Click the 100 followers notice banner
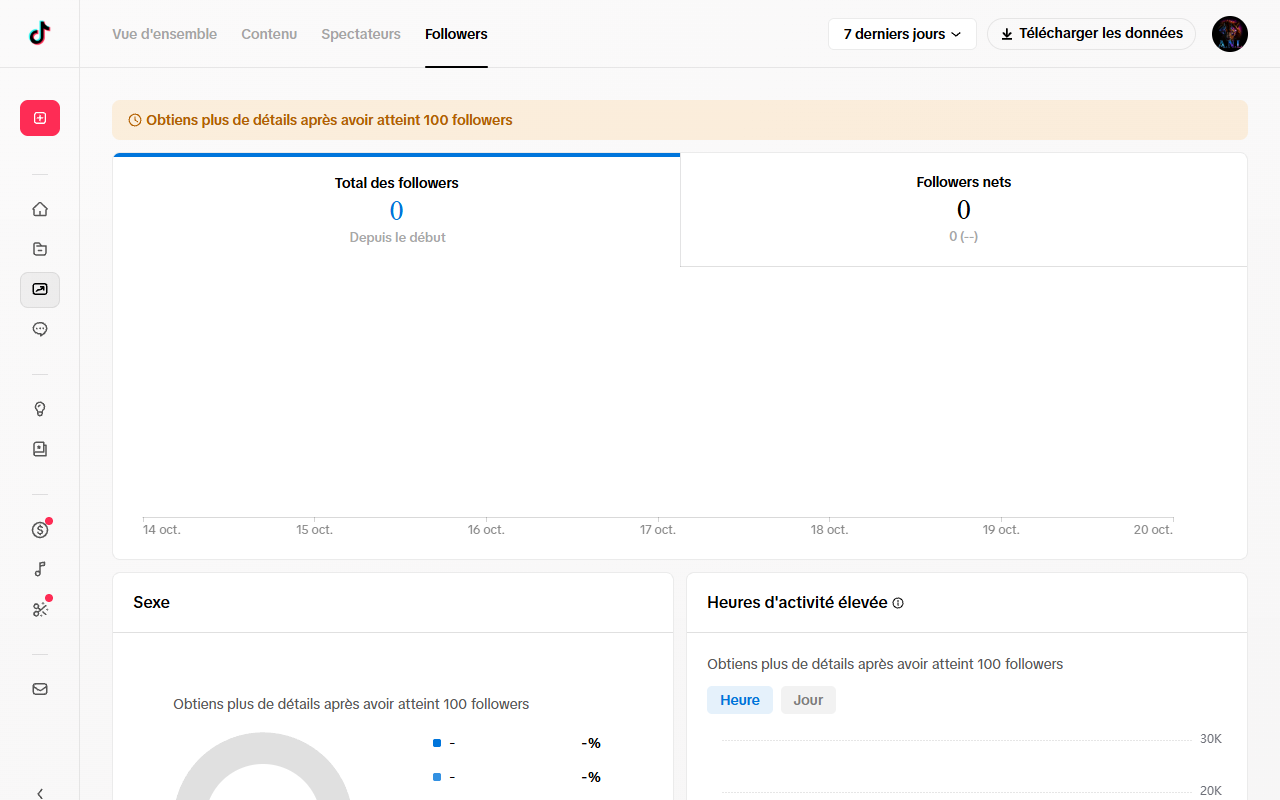 pyautogui.click(x=680, y=120)
